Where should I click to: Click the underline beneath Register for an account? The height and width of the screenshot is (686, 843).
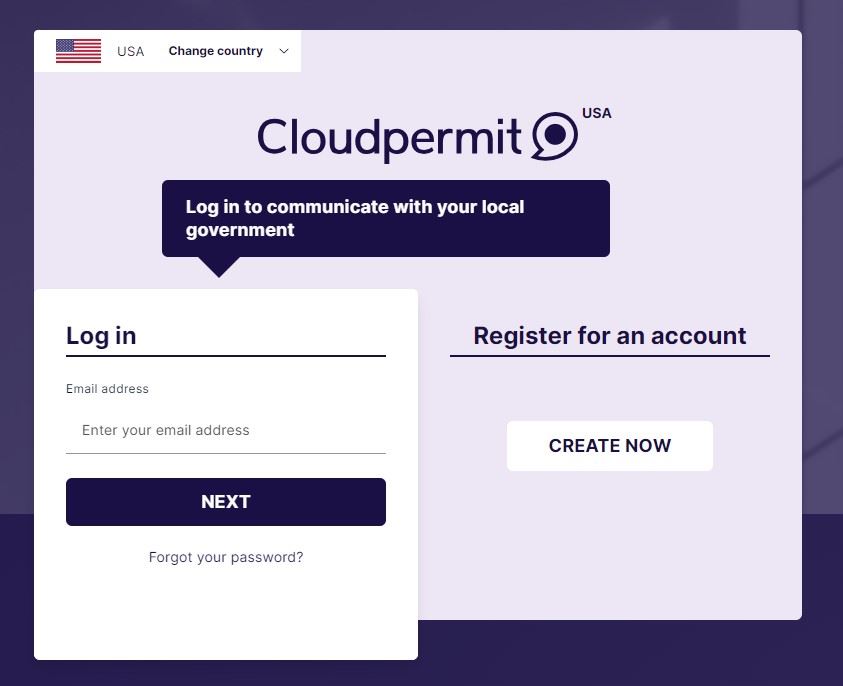610,356
